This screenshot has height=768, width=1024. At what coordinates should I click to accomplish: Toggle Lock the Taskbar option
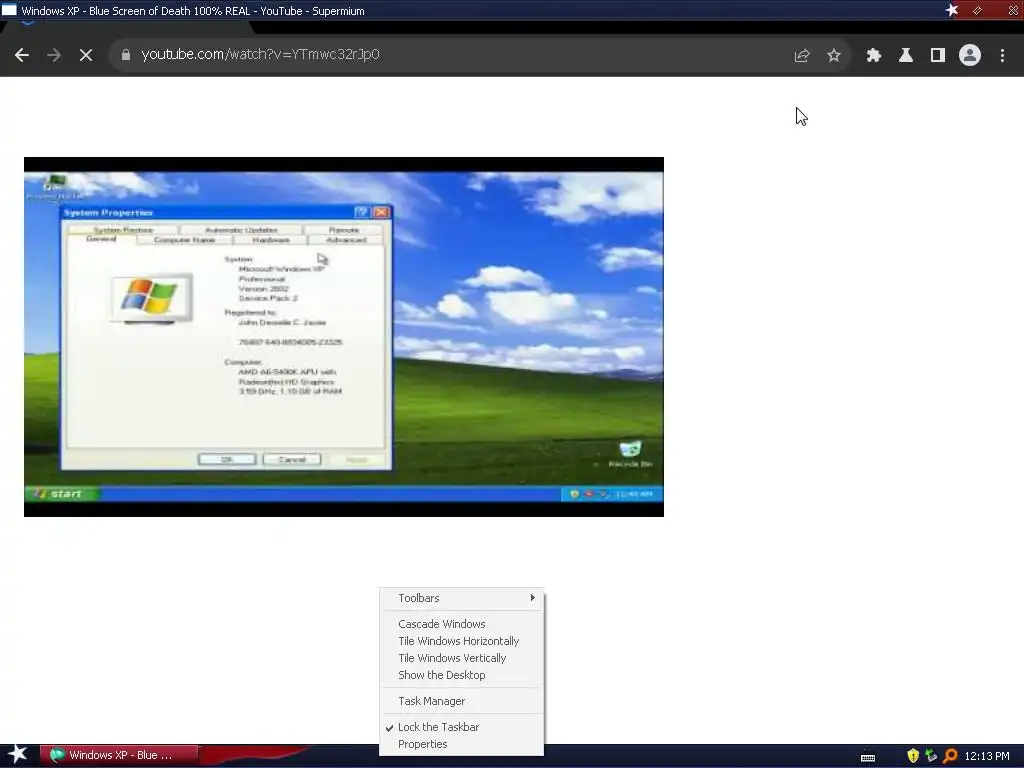click(462, 727)
